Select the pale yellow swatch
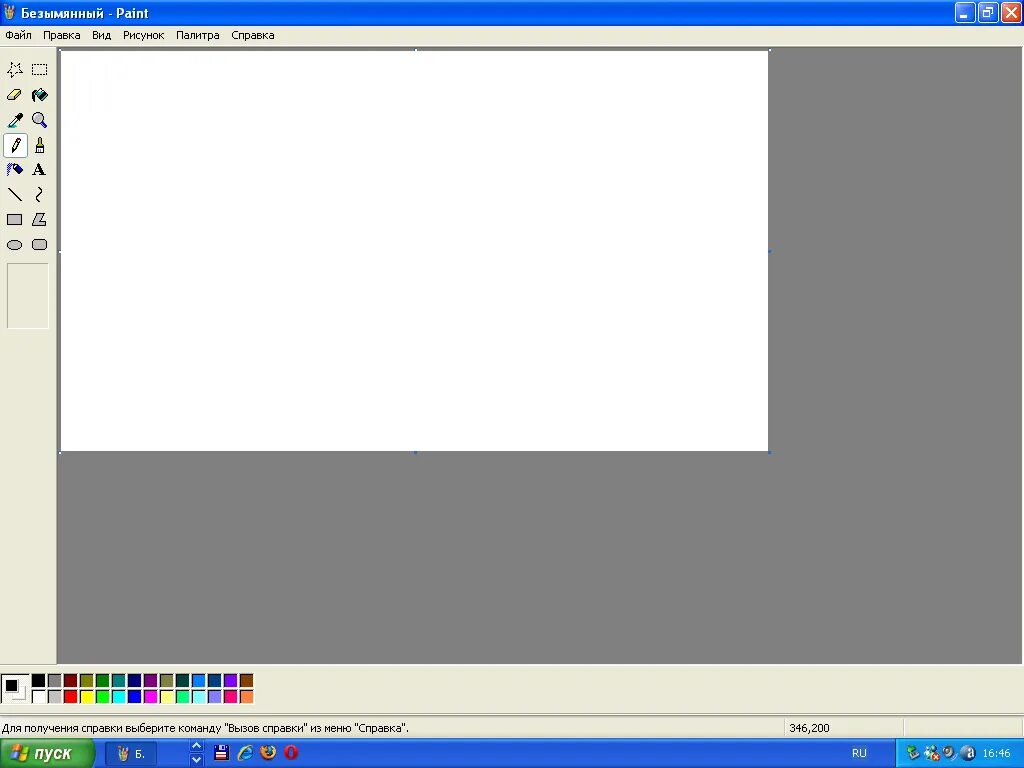 [167, 697]
